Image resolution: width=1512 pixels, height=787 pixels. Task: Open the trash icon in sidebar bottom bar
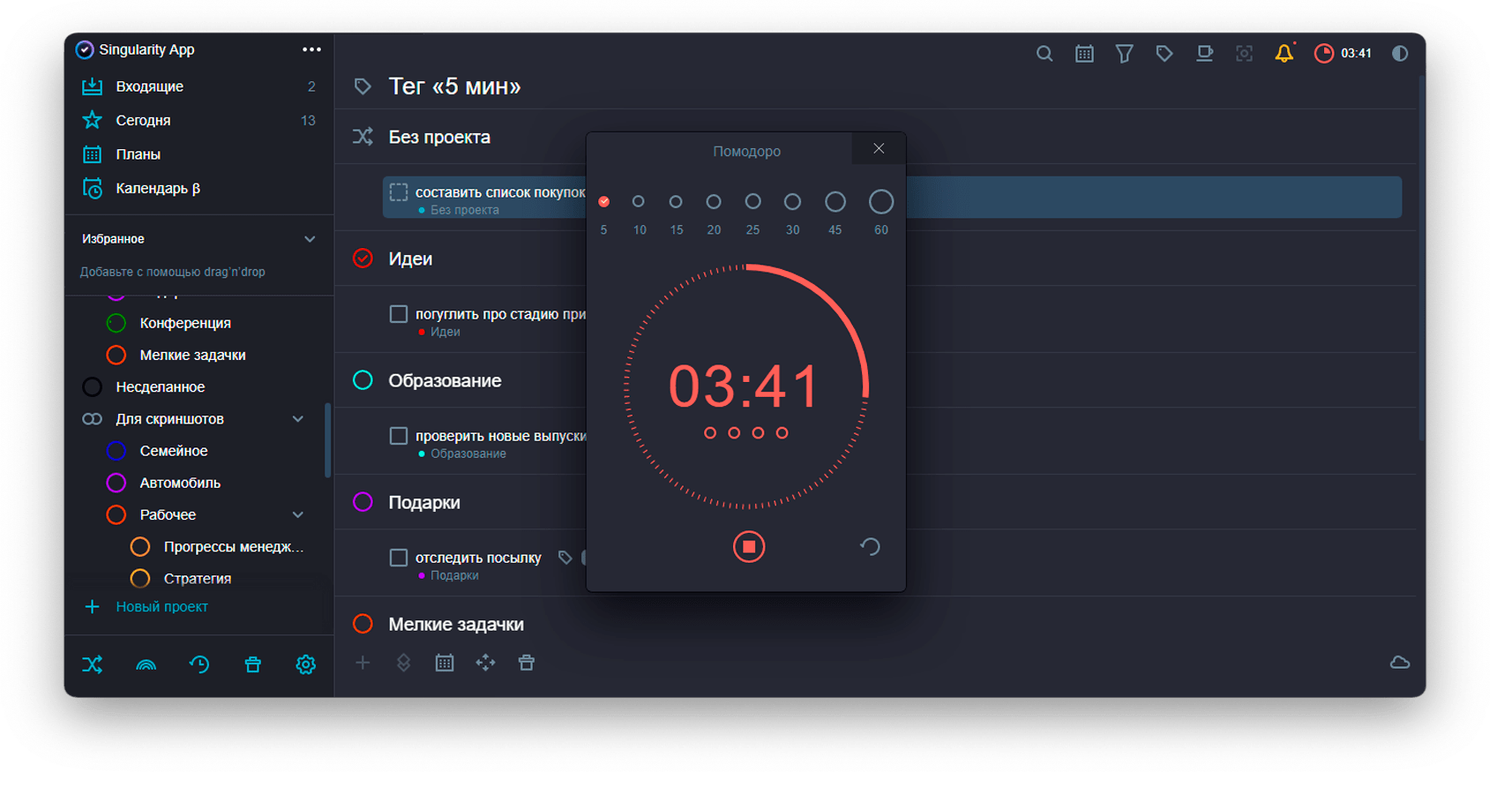pyautogui.click(x=252, y=664)
